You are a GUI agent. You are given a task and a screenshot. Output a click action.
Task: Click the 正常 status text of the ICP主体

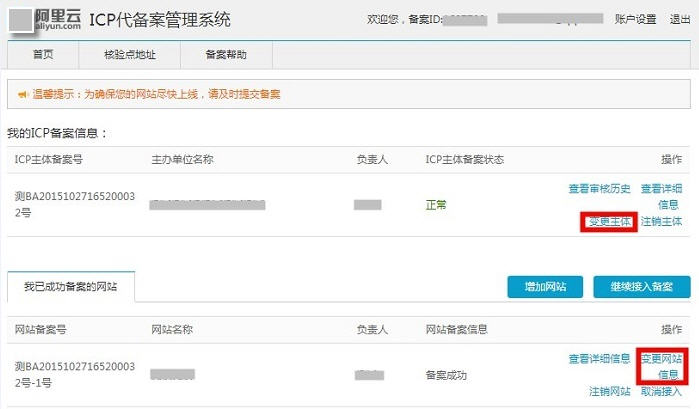click(436, 205)
